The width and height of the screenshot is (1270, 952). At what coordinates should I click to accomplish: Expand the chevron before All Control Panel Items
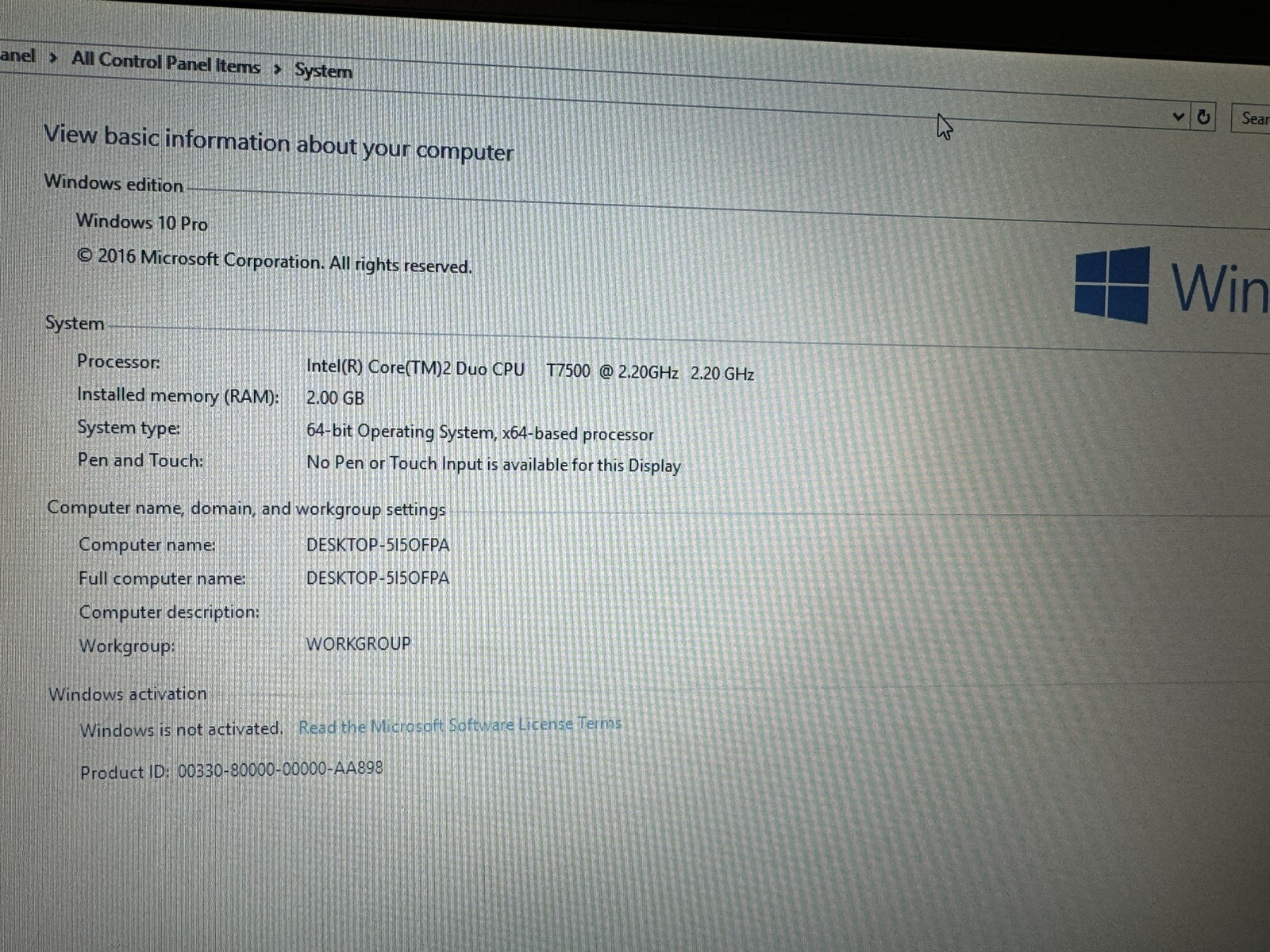pyautogui.click(x=53, y=58)
